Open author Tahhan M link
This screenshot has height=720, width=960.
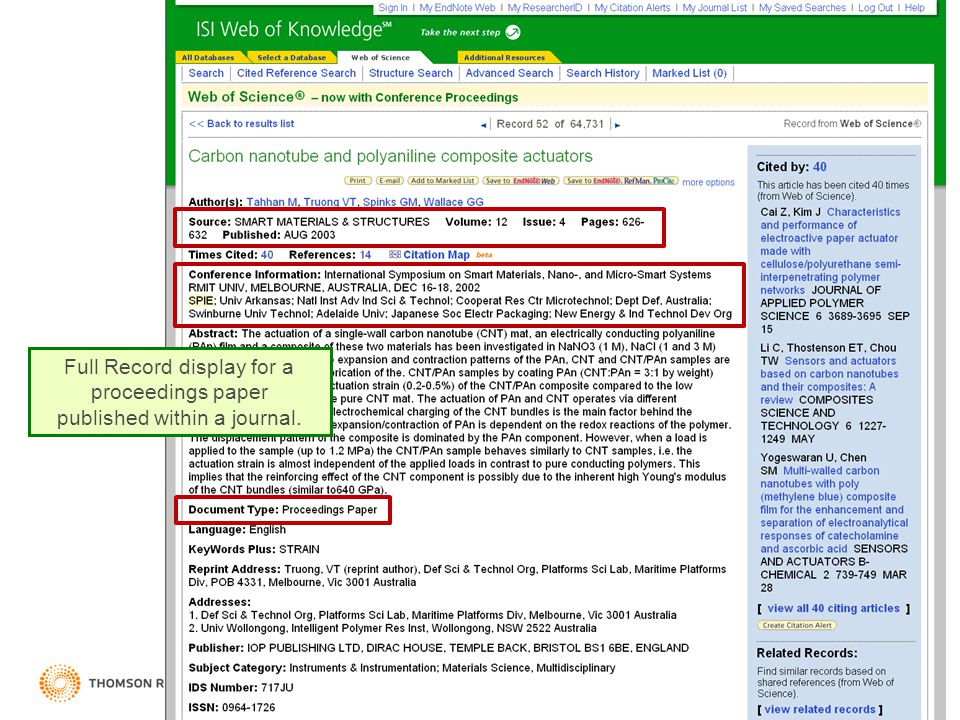point(272,202)
